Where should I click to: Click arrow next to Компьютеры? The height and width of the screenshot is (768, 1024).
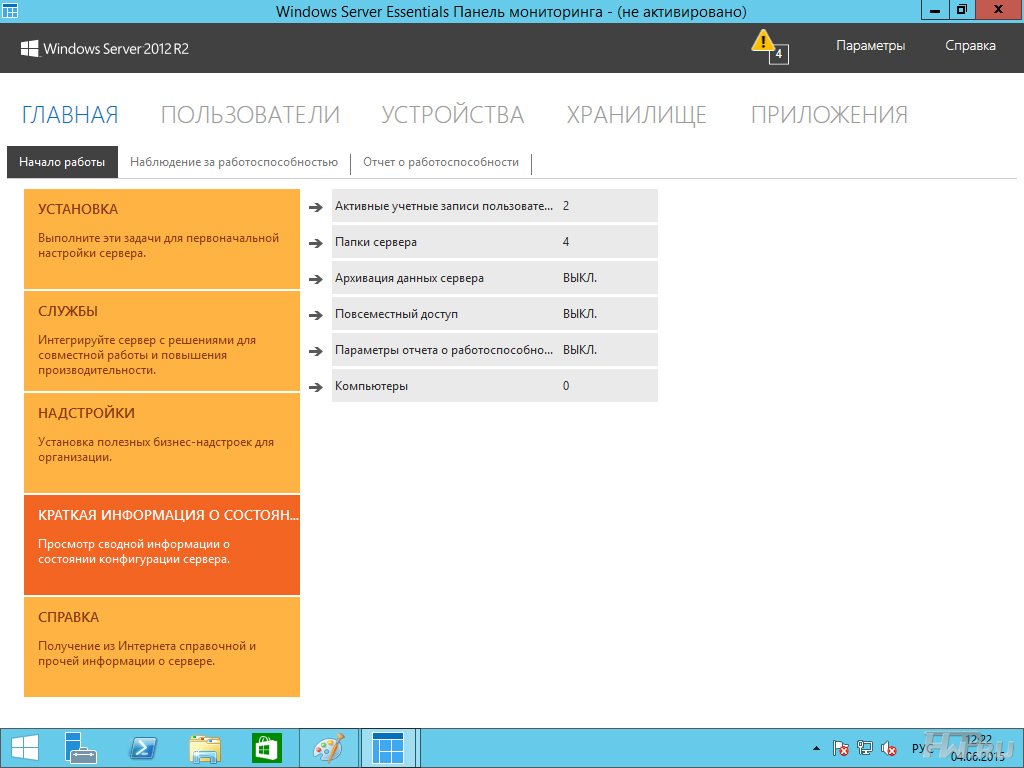pos(315,387)
